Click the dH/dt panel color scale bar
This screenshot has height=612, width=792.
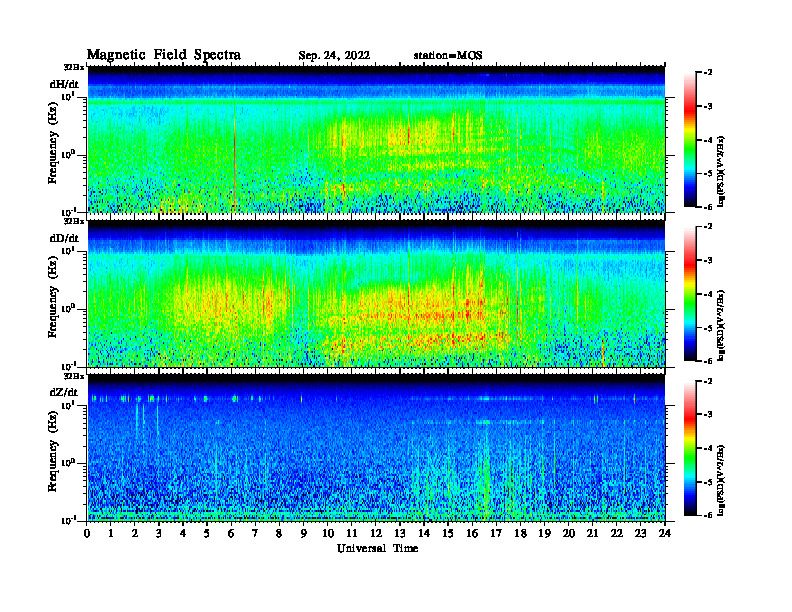pyautogui.click(x=690, y=139)
